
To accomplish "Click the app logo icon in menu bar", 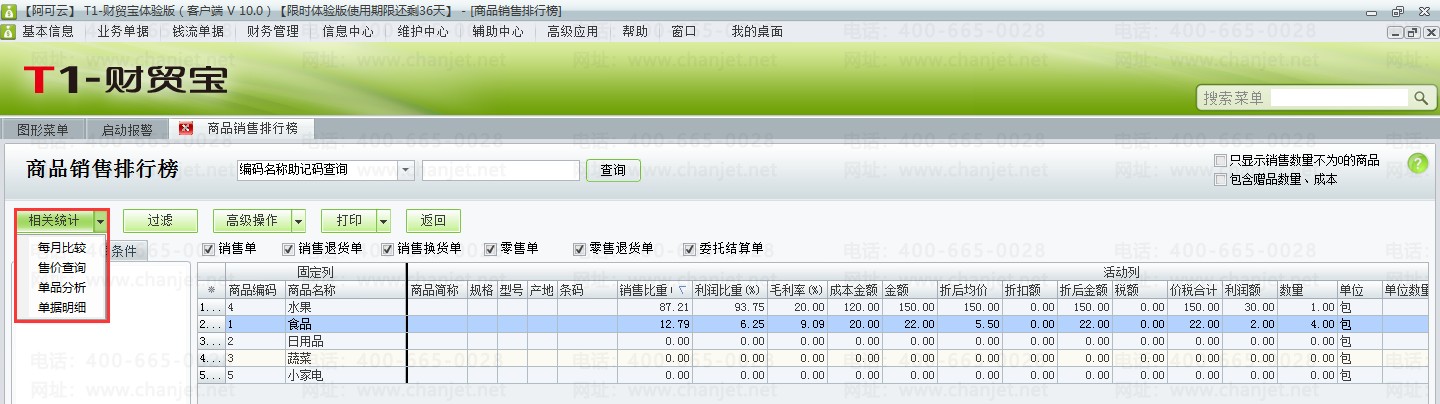I will click(8, 31).
